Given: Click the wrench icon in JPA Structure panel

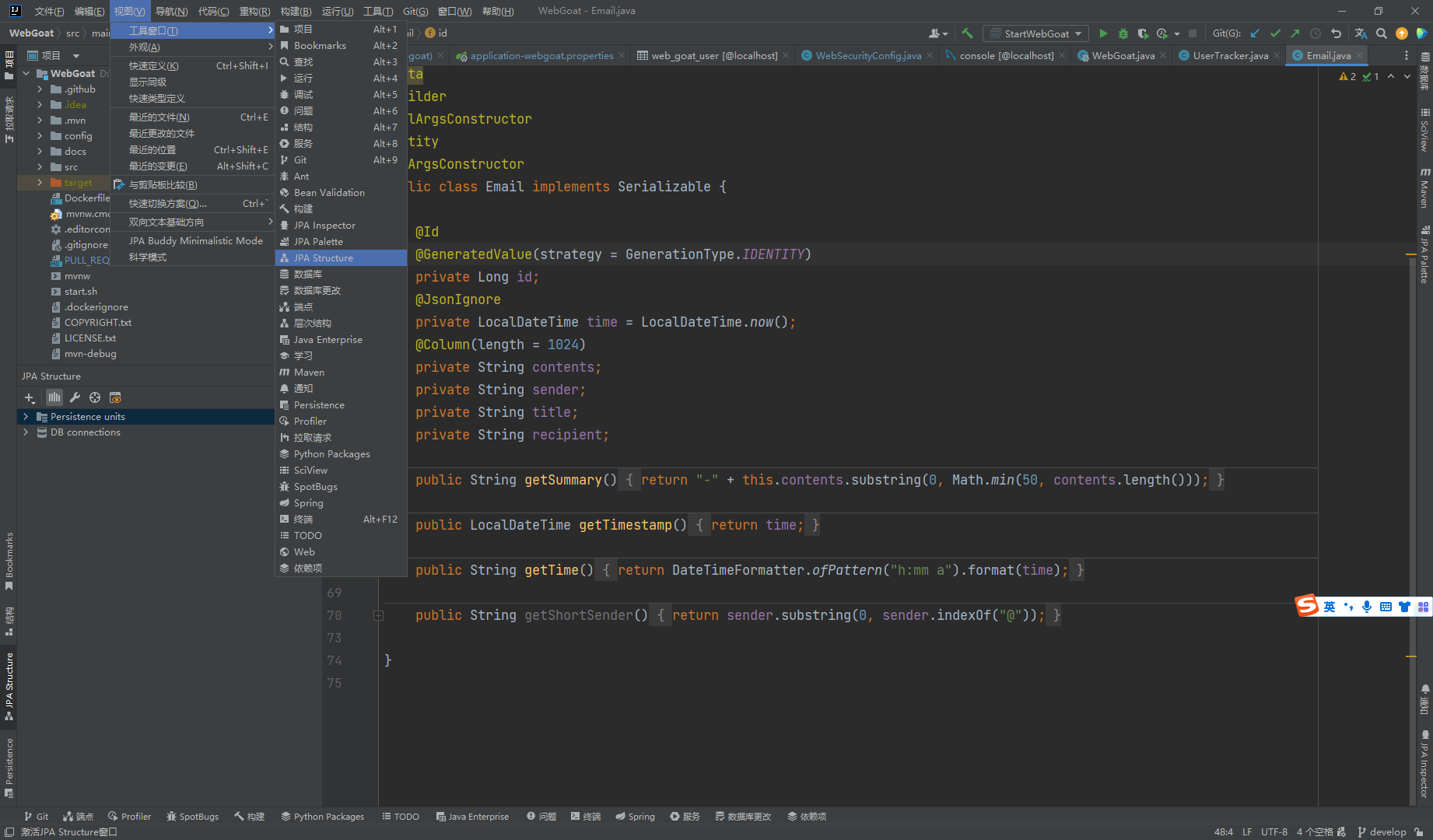Looking at the screenshot, I should click(x=75, y=397).
